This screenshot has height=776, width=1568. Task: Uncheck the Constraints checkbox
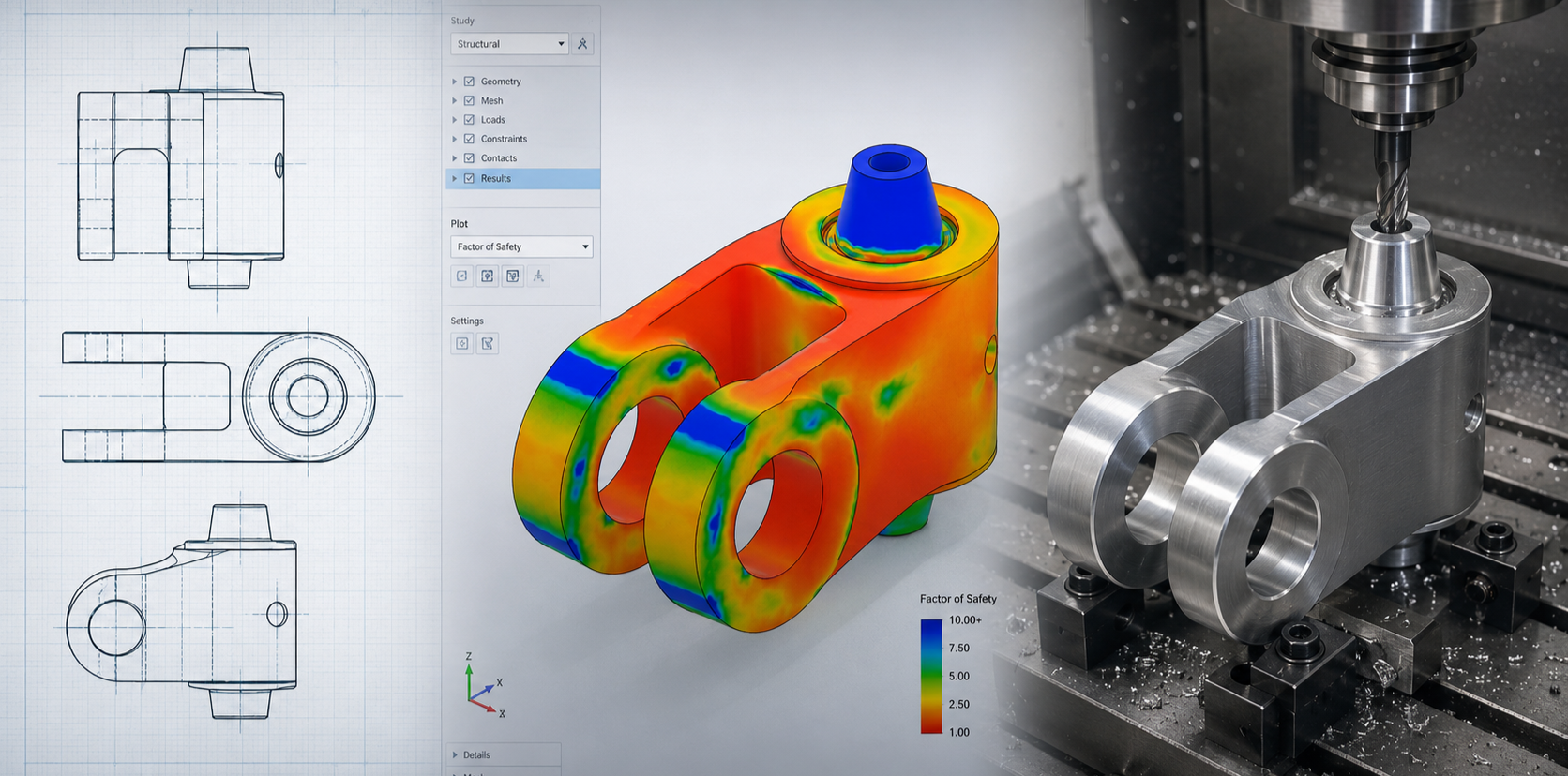(x=470, y=139)
